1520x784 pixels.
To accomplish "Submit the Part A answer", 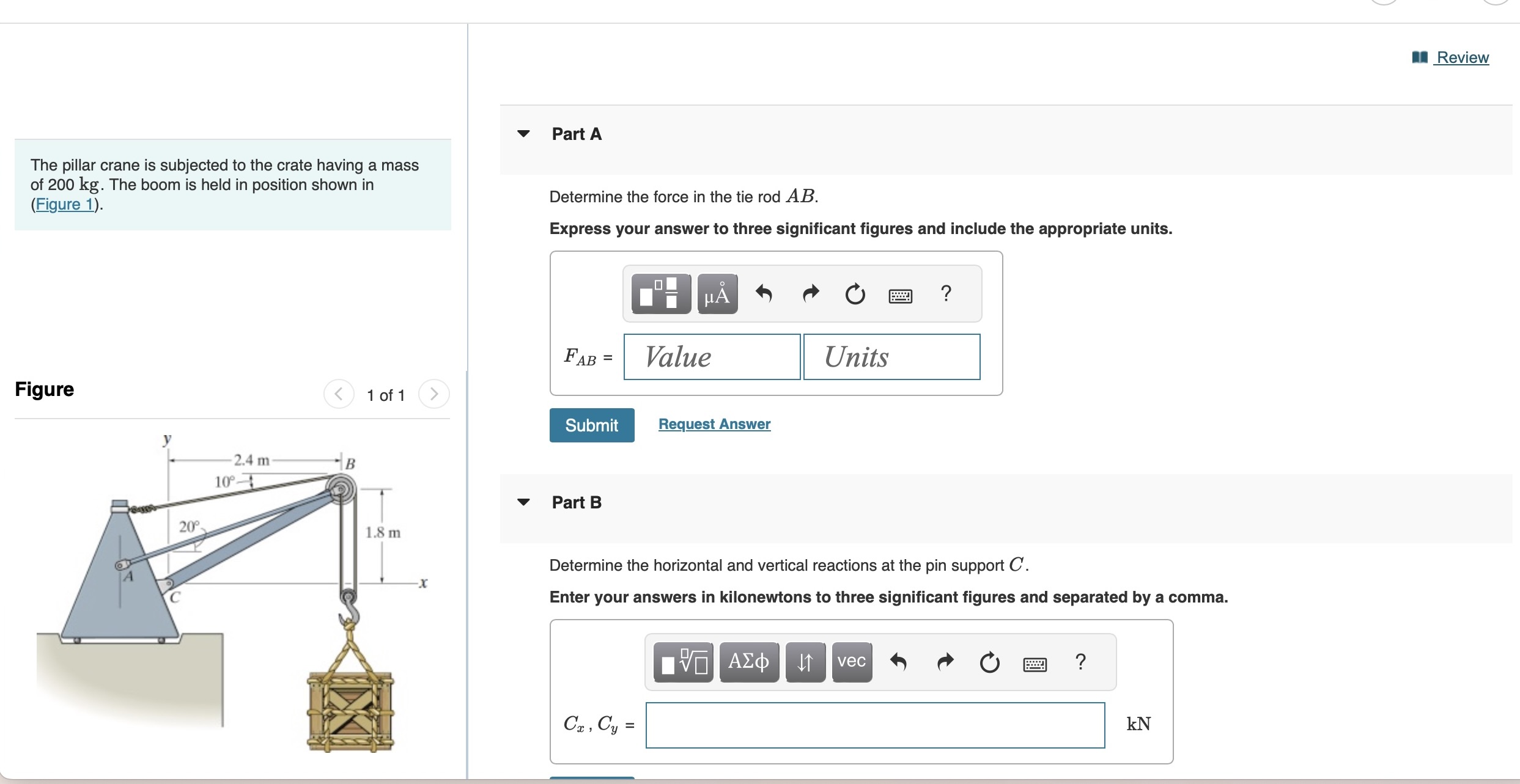I will [591, 425].
